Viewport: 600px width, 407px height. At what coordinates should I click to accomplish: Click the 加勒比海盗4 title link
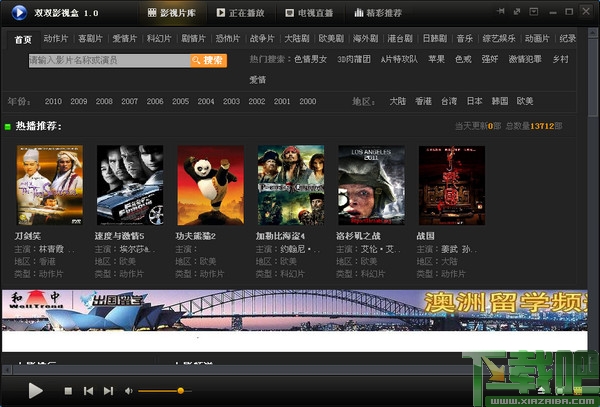coord(280,236)
